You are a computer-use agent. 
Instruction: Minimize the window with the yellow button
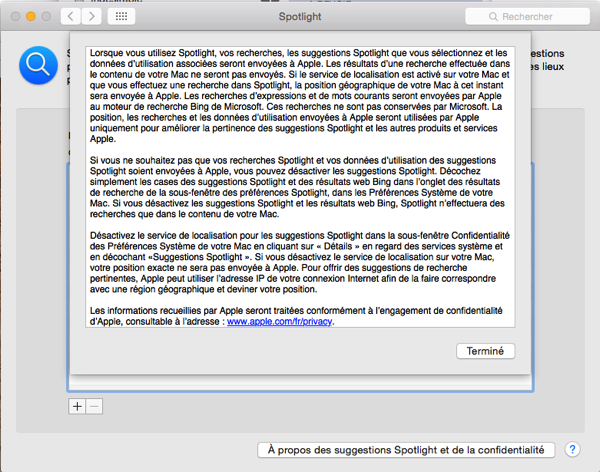30,17
